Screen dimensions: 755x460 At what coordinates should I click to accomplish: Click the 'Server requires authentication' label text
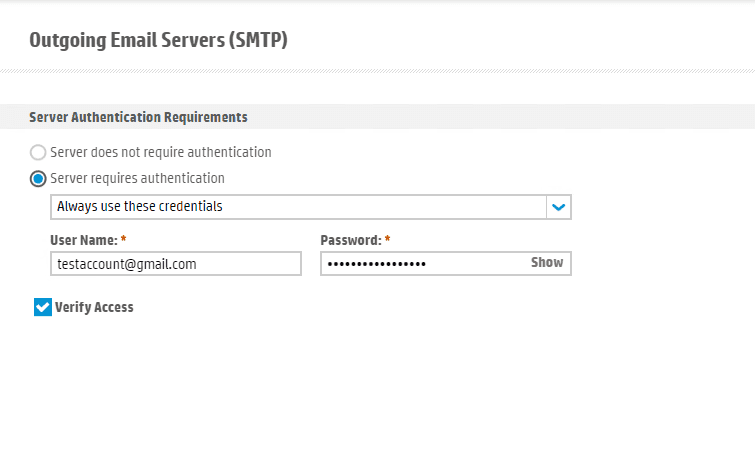[x=137, y=179]
